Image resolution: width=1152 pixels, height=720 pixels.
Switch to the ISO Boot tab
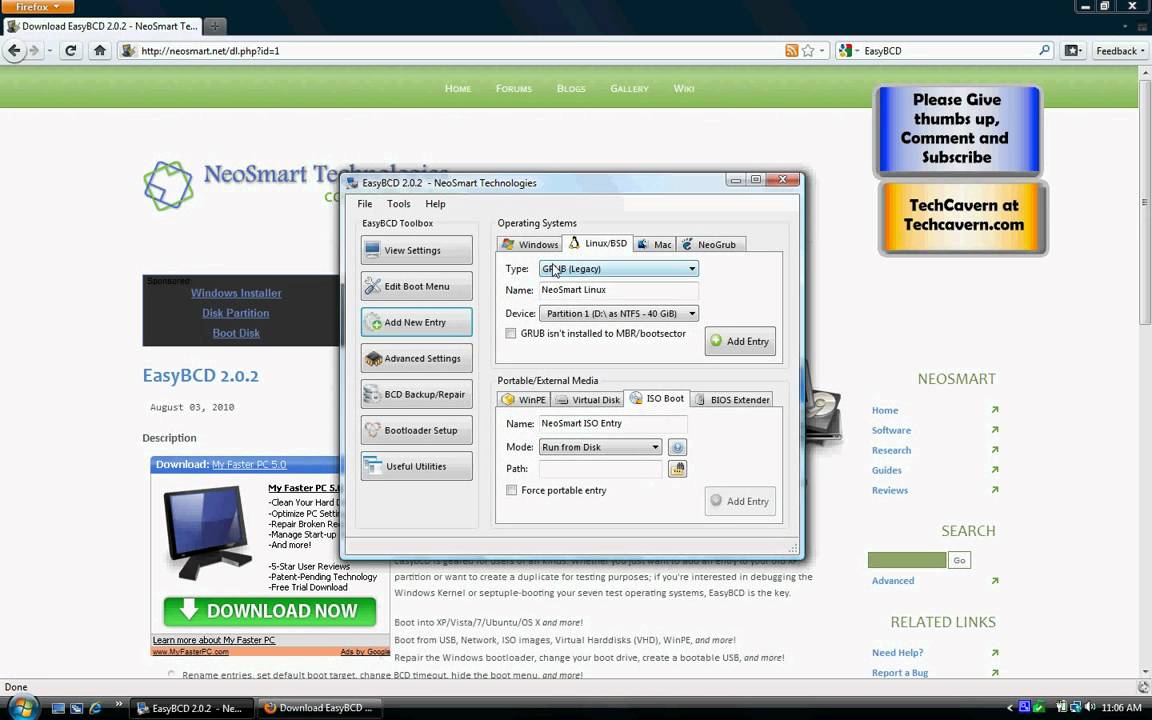click(656, 397)
